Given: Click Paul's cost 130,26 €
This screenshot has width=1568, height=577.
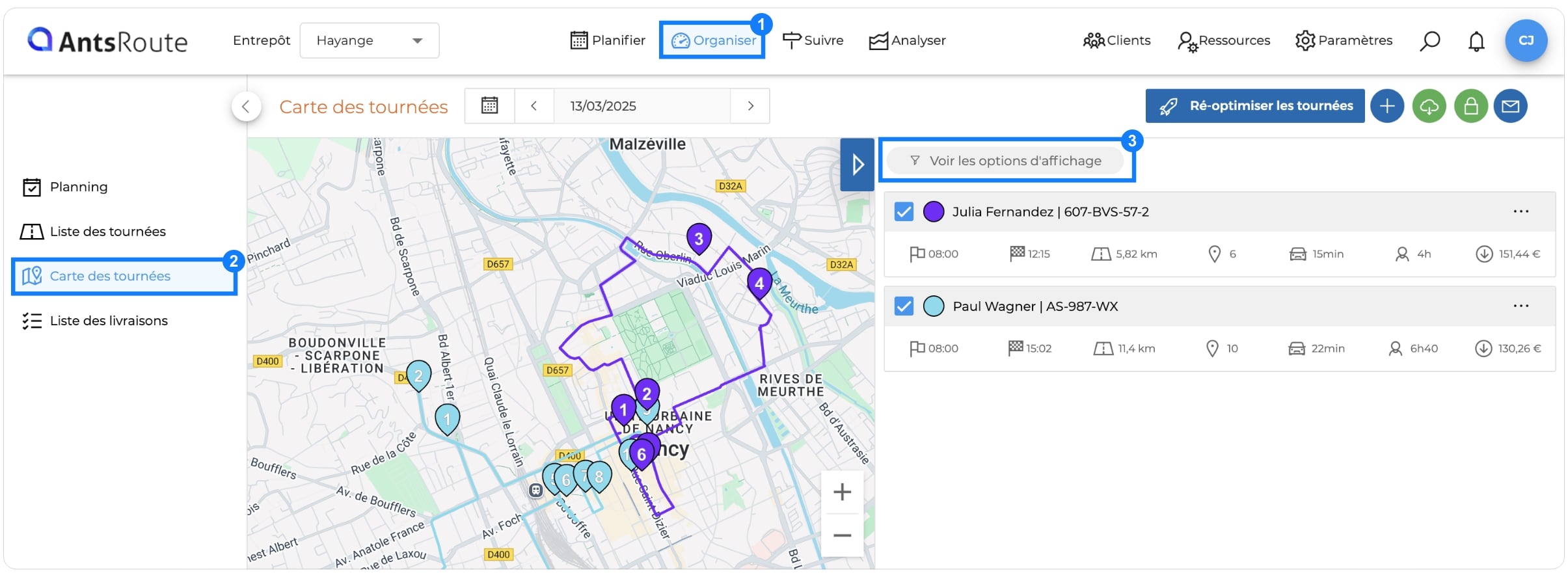Looking at the screenshot, I should click(x=1507, y=348).
